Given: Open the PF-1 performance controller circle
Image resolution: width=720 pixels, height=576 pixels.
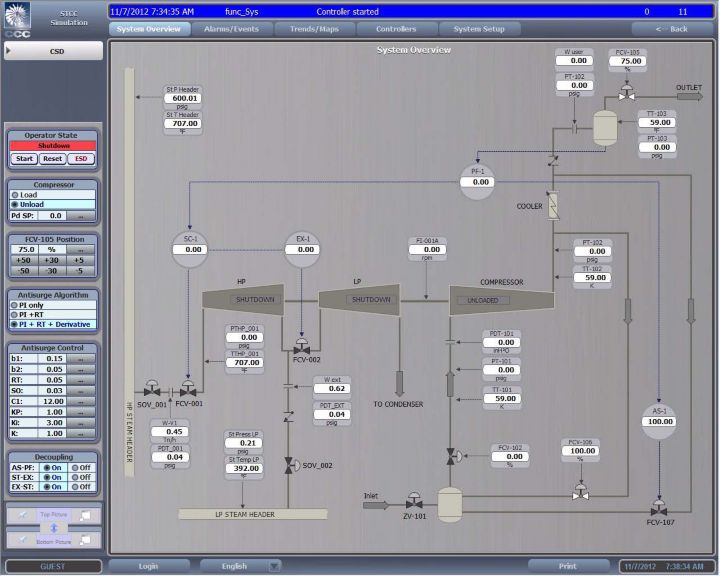Looking at the screenshot, I should (x=478, y=182).
